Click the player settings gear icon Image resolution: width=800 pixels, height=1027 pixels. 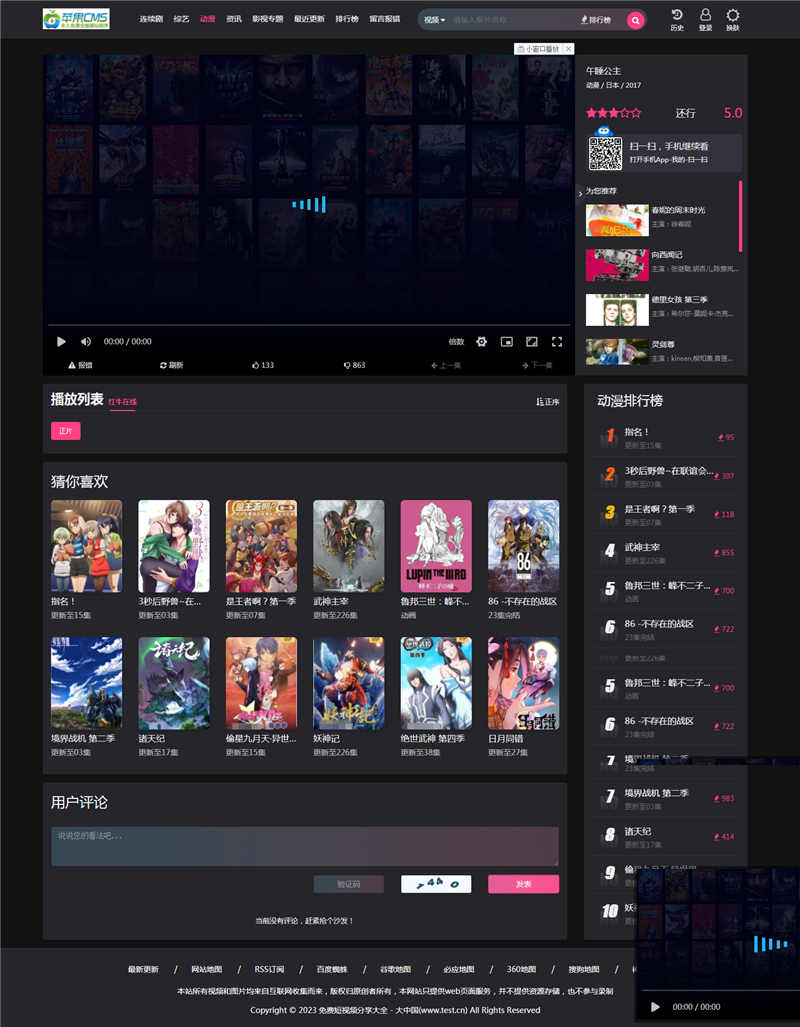[x=481, y=342]
